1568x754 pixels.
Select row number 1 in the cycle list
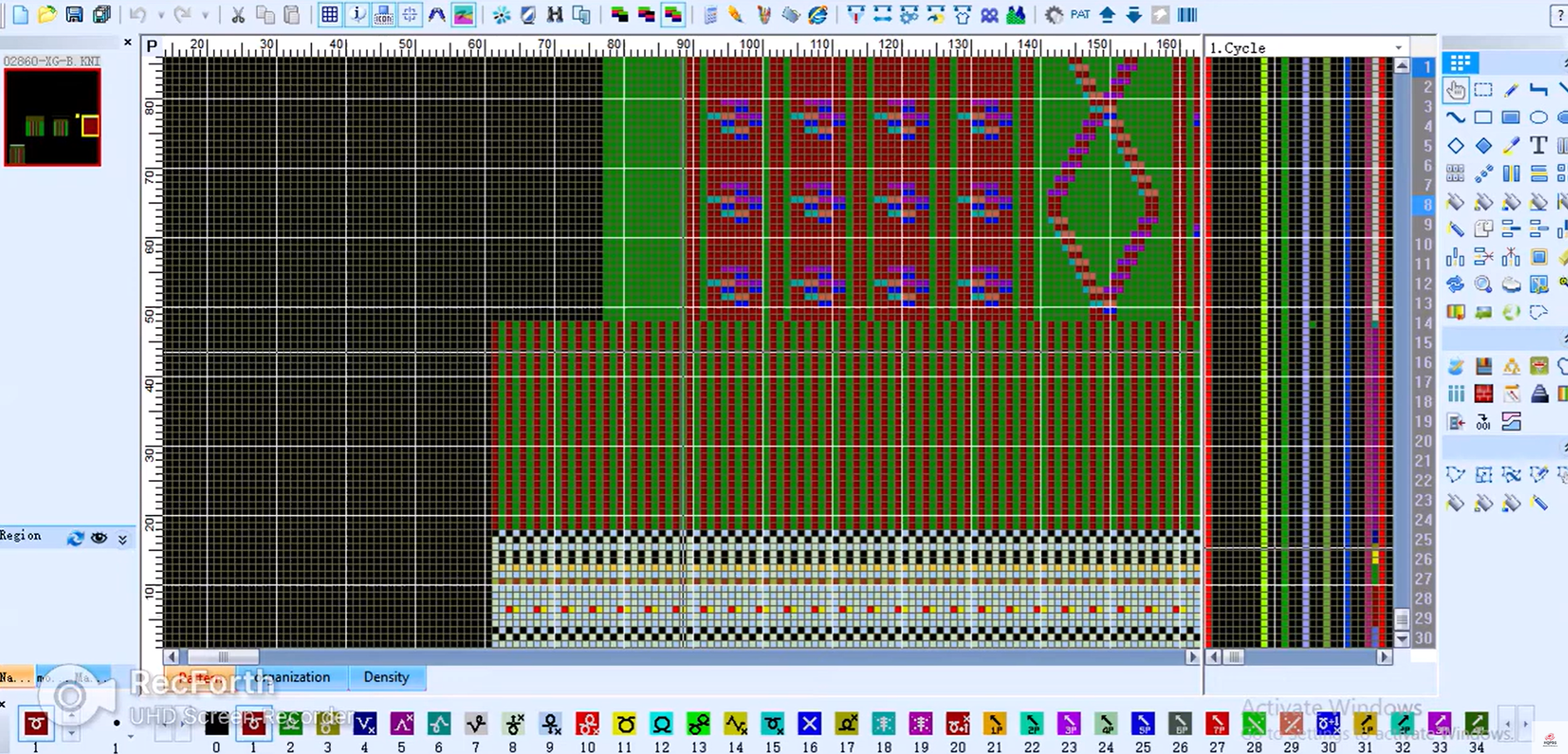tap(1424, 67)
